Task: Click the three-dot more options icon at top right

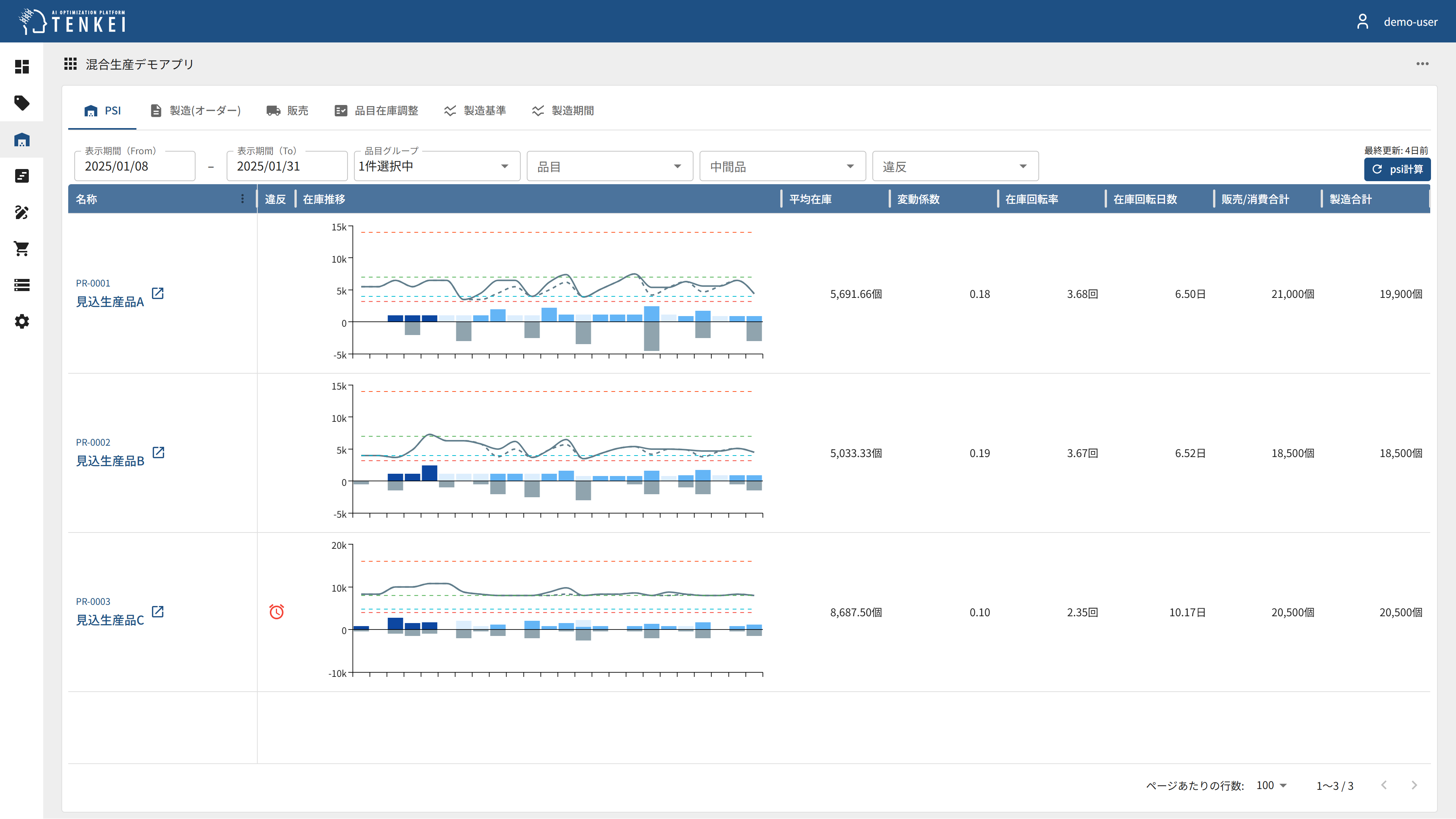Action: click(1422, 64)
